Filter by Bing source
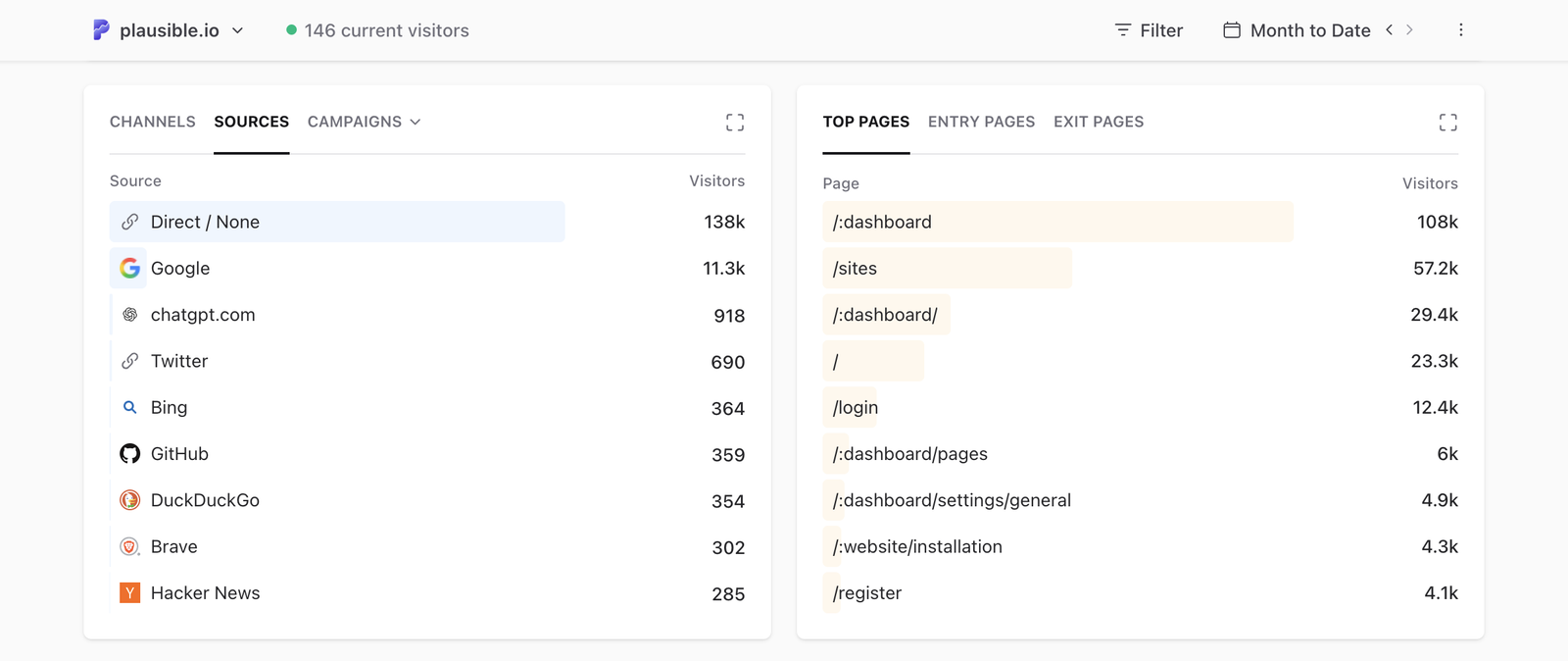The width and height of the screenshot is (1568, 661). click(x=169, y=407)
